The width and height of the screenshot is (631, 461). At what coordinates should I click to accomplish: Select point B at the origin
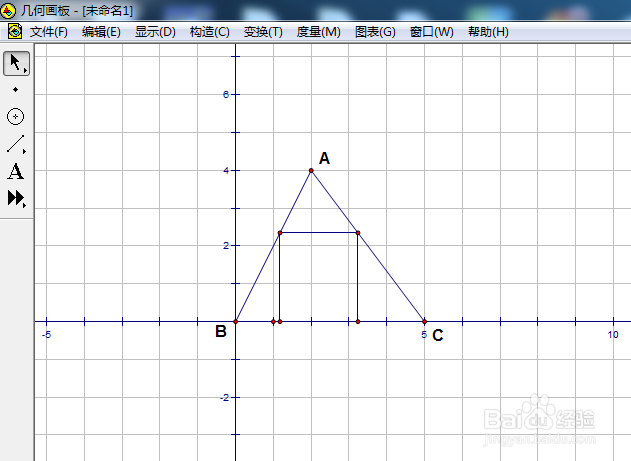(x=236, y=321)
